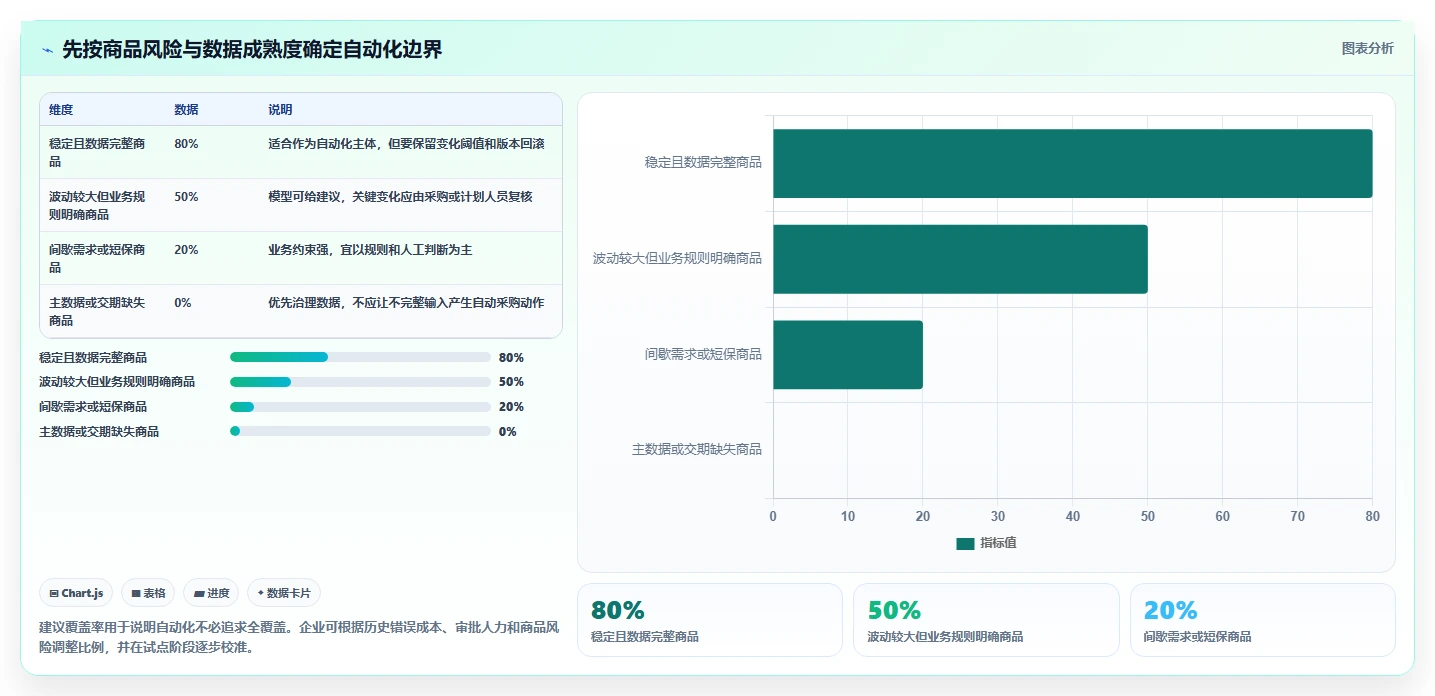Click the x-axis tick label 0
The image size is (1435, 696).
pos(773,516)
